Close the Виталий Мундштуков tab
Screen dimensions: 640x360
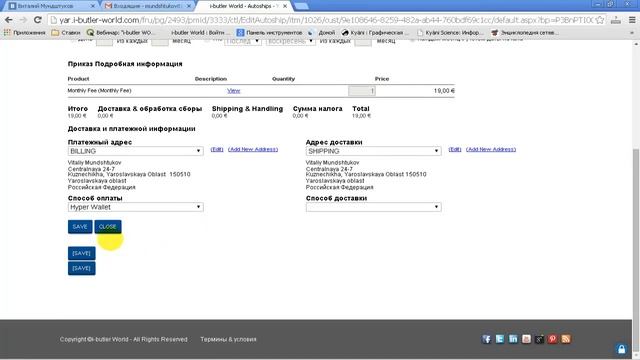pos(92,6)
